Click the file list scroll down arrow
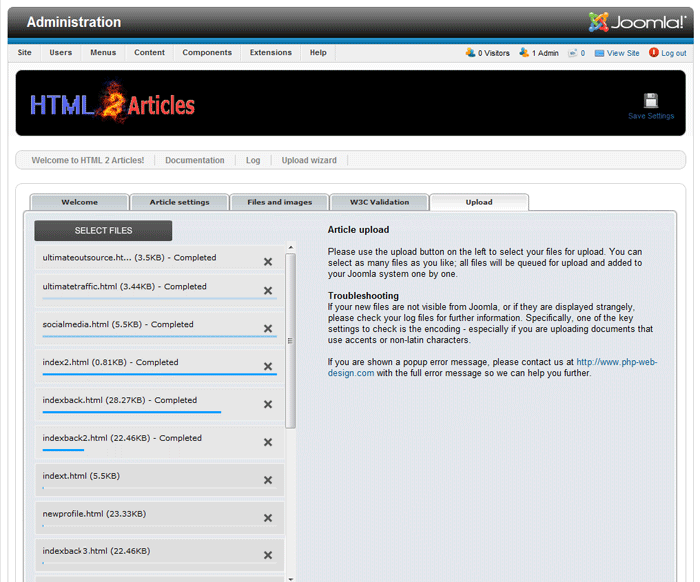The width and height of the screenshot is (700, 582). point(291,579)
